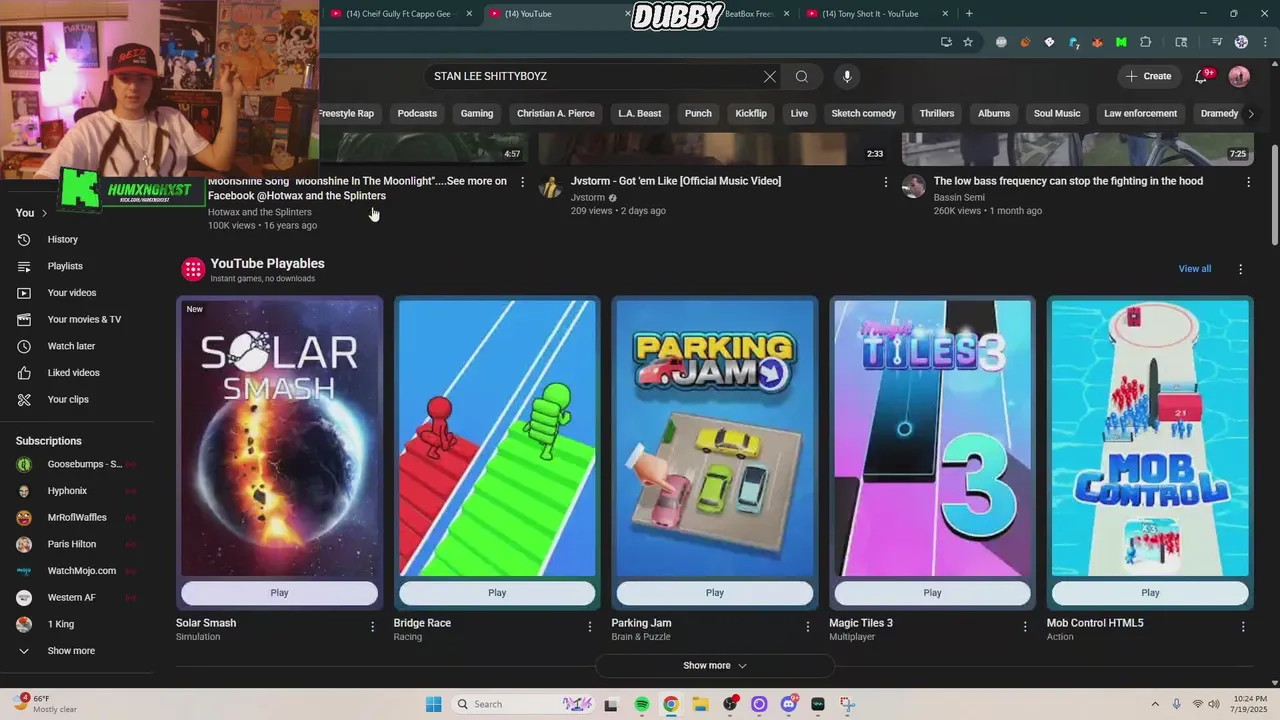Viewport: 1280px width, 720px height.
Task: Select the Sketch comedy chip
Action: [x=864, y=113]
